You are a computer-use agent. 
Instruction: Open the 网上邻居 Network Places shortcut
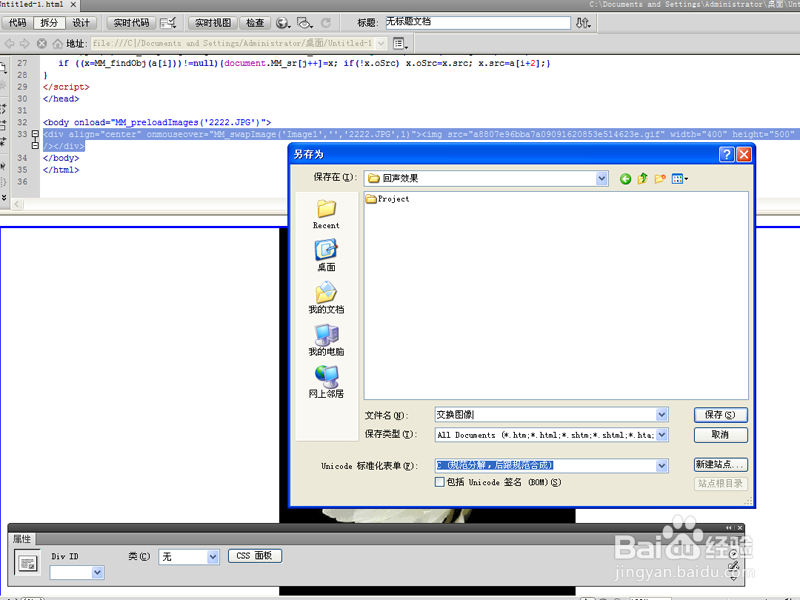(326, 382)
